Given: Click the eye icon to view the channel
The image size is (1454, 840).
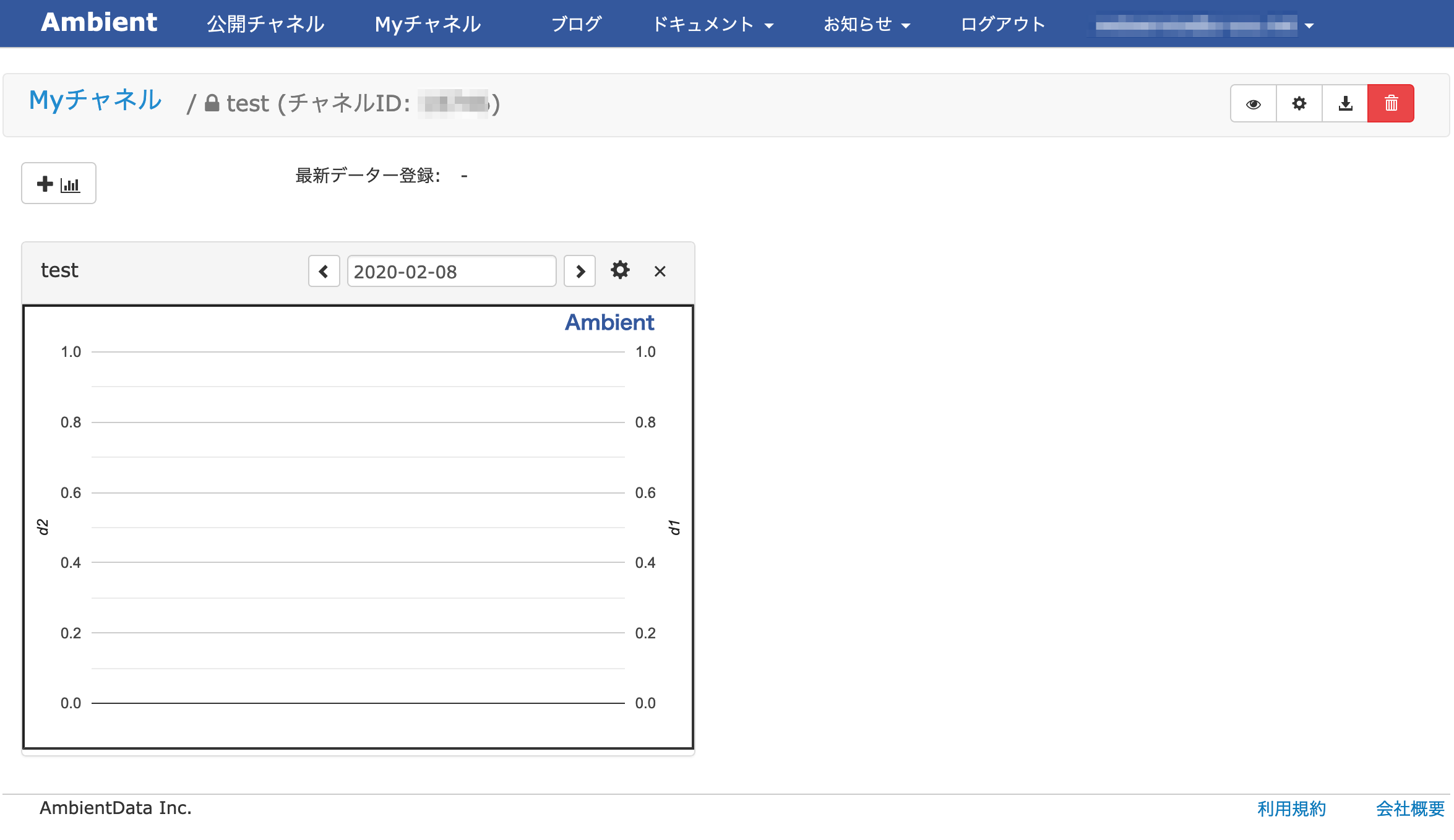Looking at the screenshot, I should click(1254, 104).
